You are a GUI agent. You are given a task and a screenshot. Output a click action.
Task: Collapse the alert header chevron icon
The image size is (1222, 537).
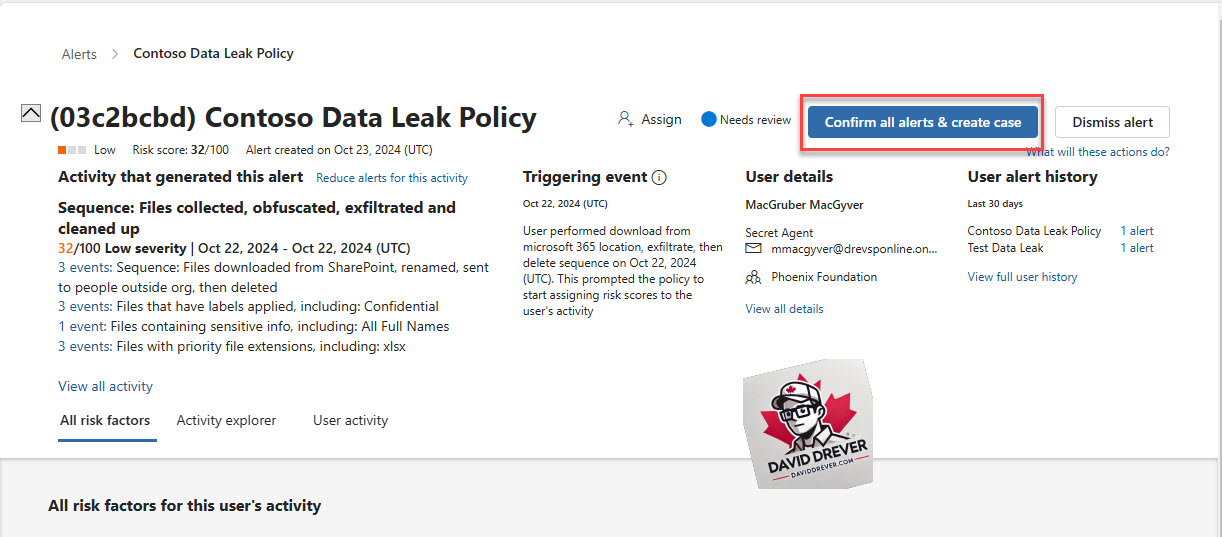(31, 114)
